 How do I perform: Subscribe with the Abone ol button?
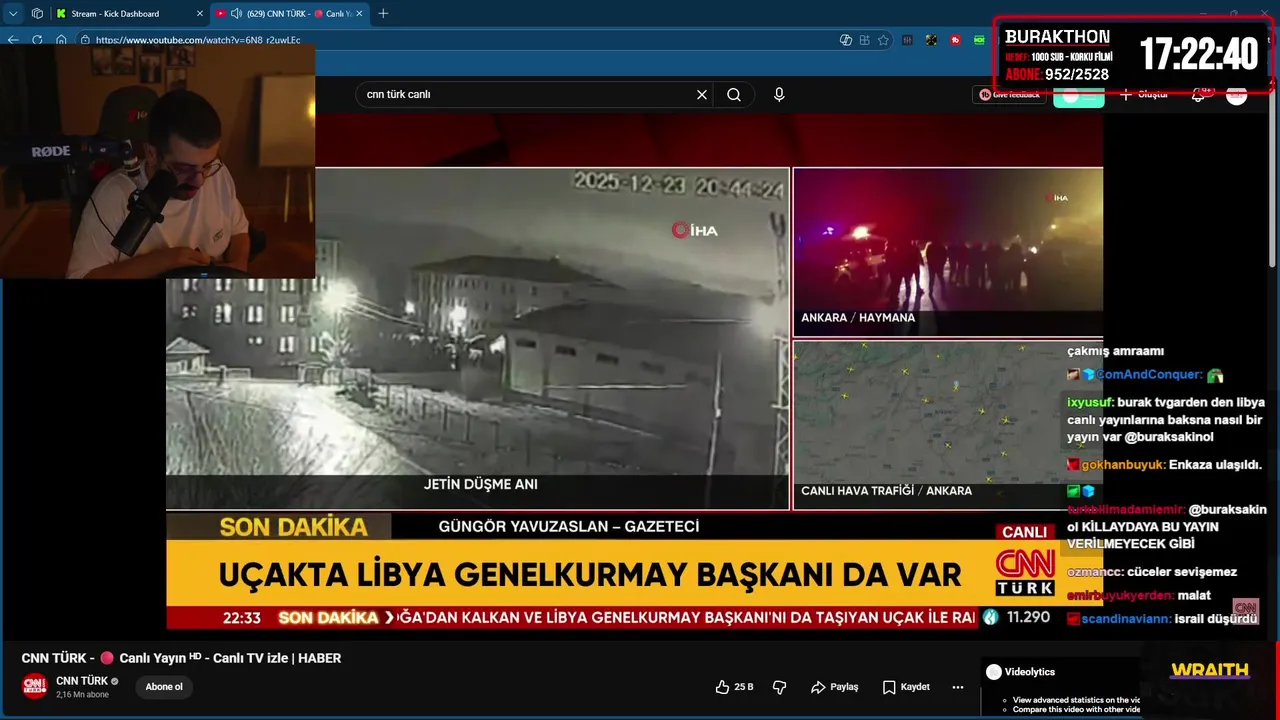click(164, 687)
